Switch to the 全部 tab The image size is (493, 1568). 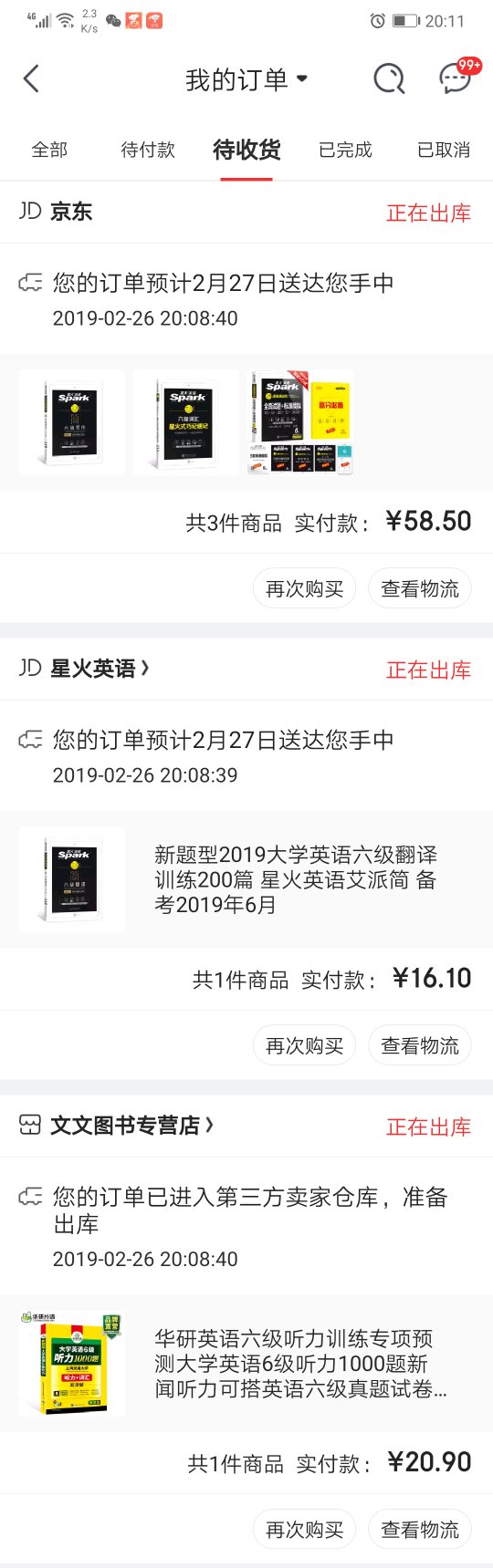tap(49, 150)
